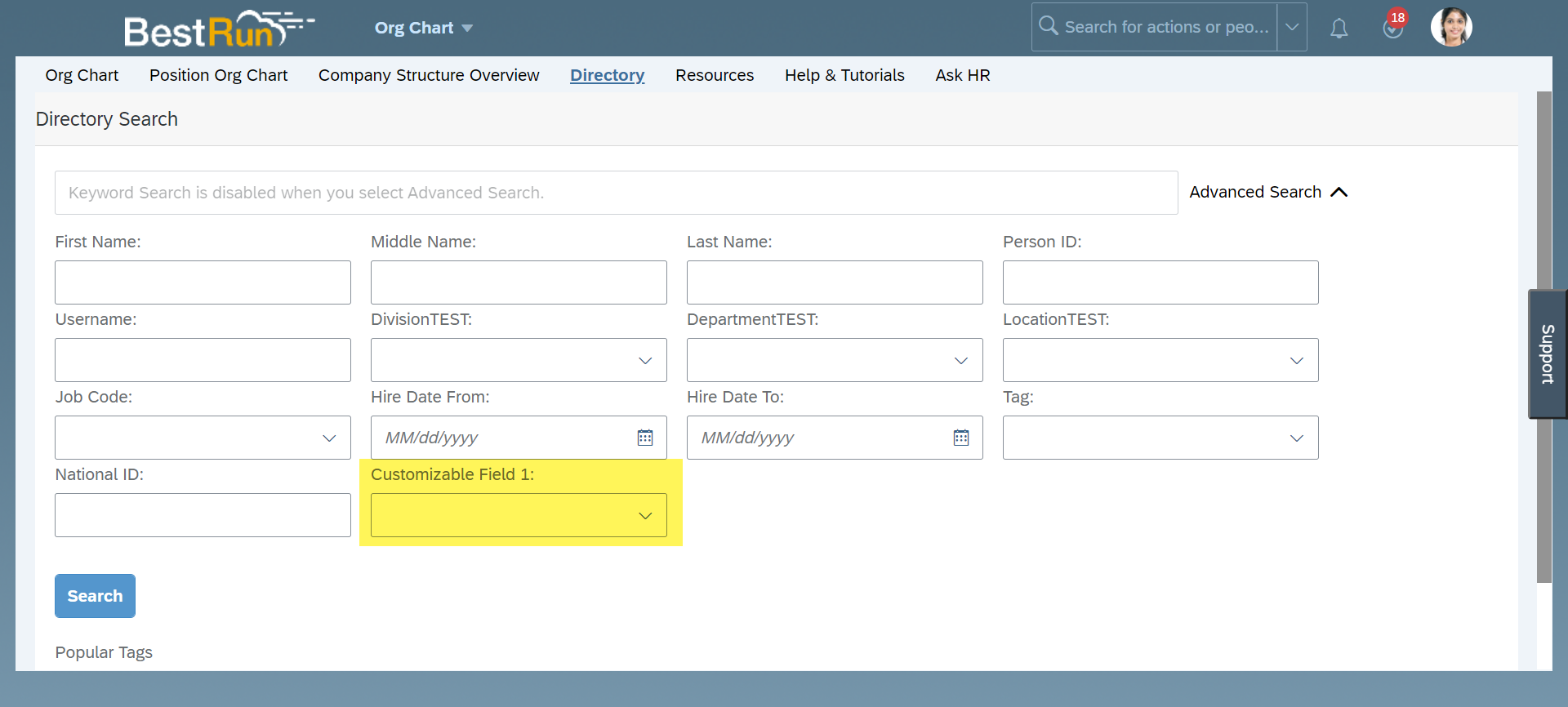Click the Middle Name input field
The height and width of the screenshot is (707, 1568).
point(519,282)
